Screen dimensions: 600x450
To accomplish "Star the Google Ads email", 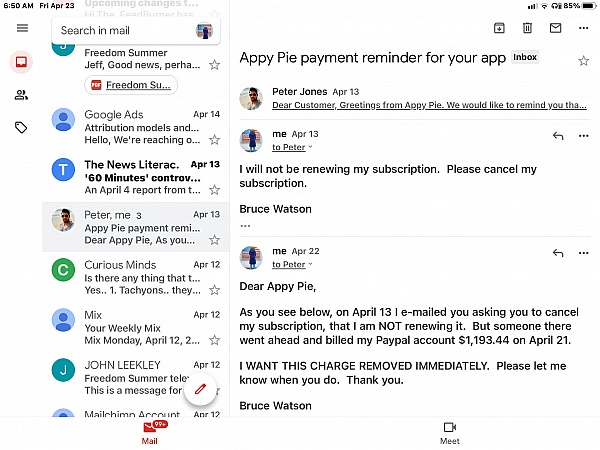I will [x=214, y=140].
